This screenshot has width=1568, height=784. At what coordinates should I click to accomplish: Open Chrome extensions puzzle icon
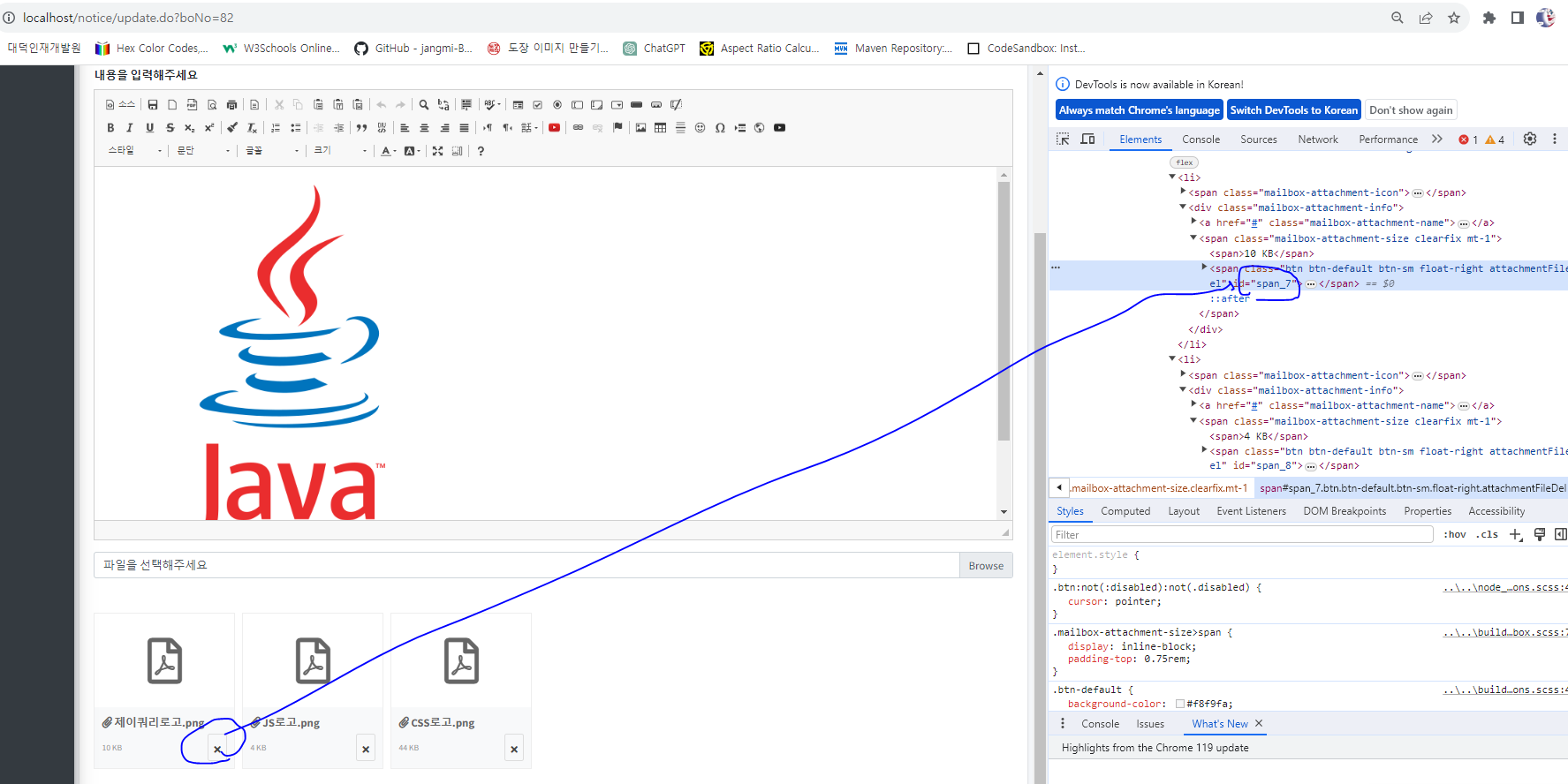[1489, 18]
